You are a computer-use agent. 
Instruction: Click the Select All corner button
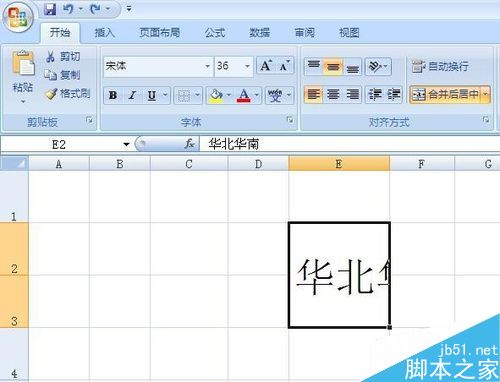click(14, 163)
